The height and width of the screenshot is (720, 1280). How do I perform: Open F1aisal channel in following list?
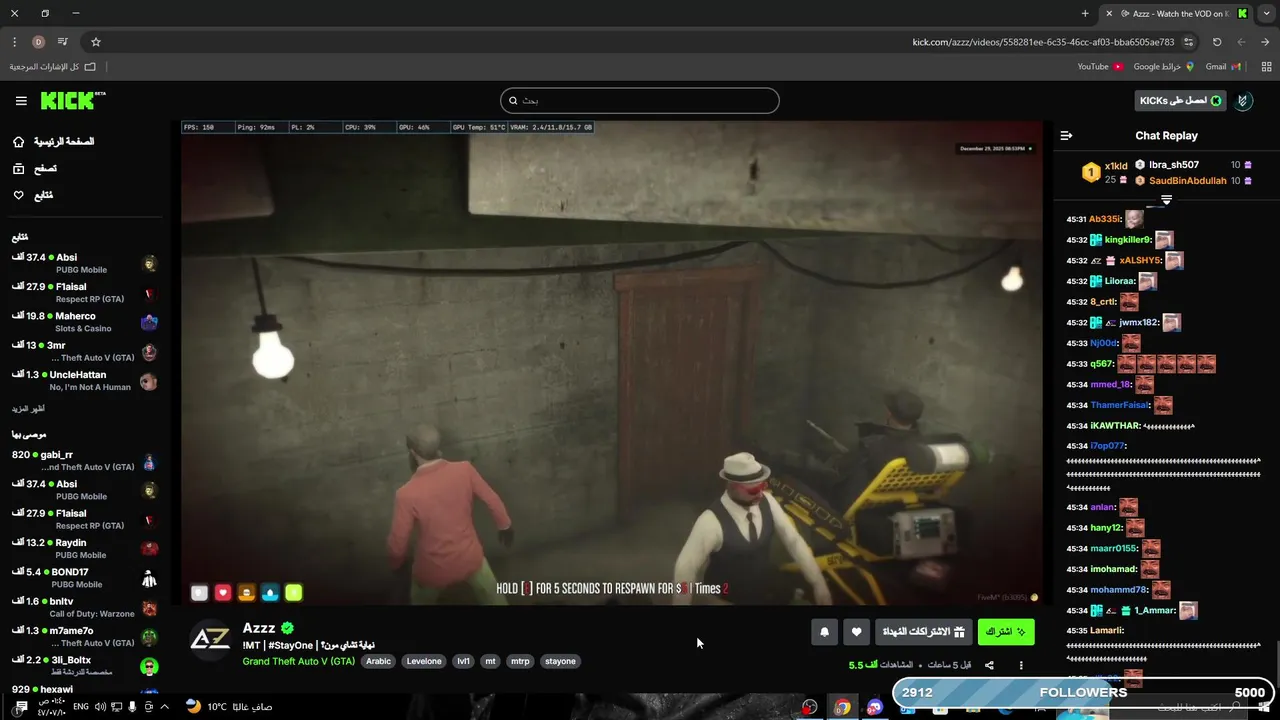(85, 292)
